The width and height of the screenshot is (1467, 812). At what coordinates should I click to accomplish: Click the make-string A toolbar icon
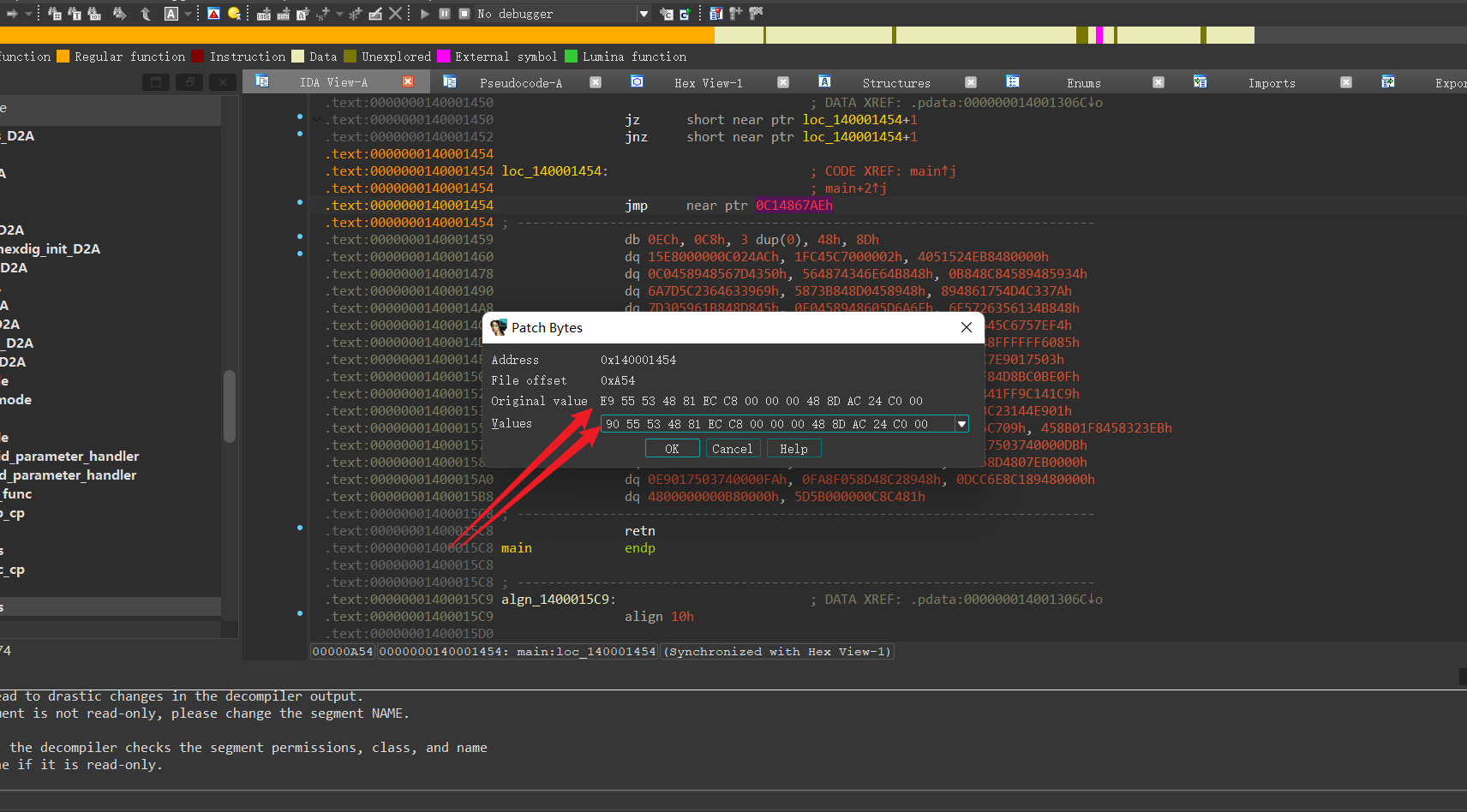[303, 14]
